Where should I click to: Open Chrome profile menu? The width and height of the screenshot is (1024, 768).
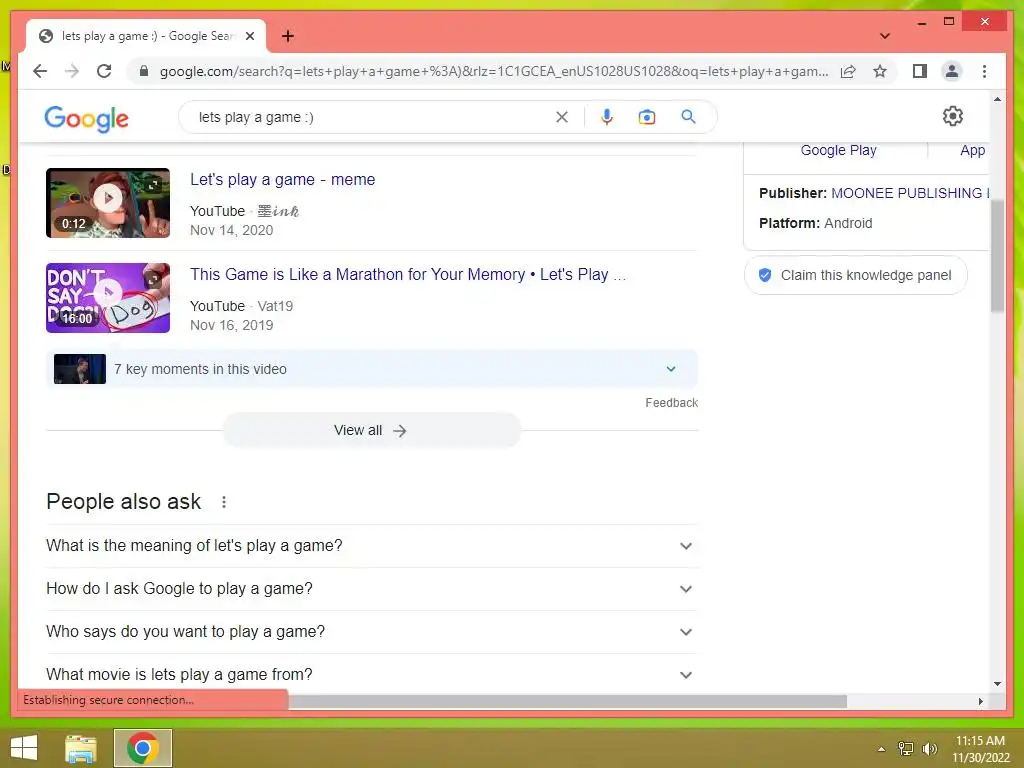(952, 71)
